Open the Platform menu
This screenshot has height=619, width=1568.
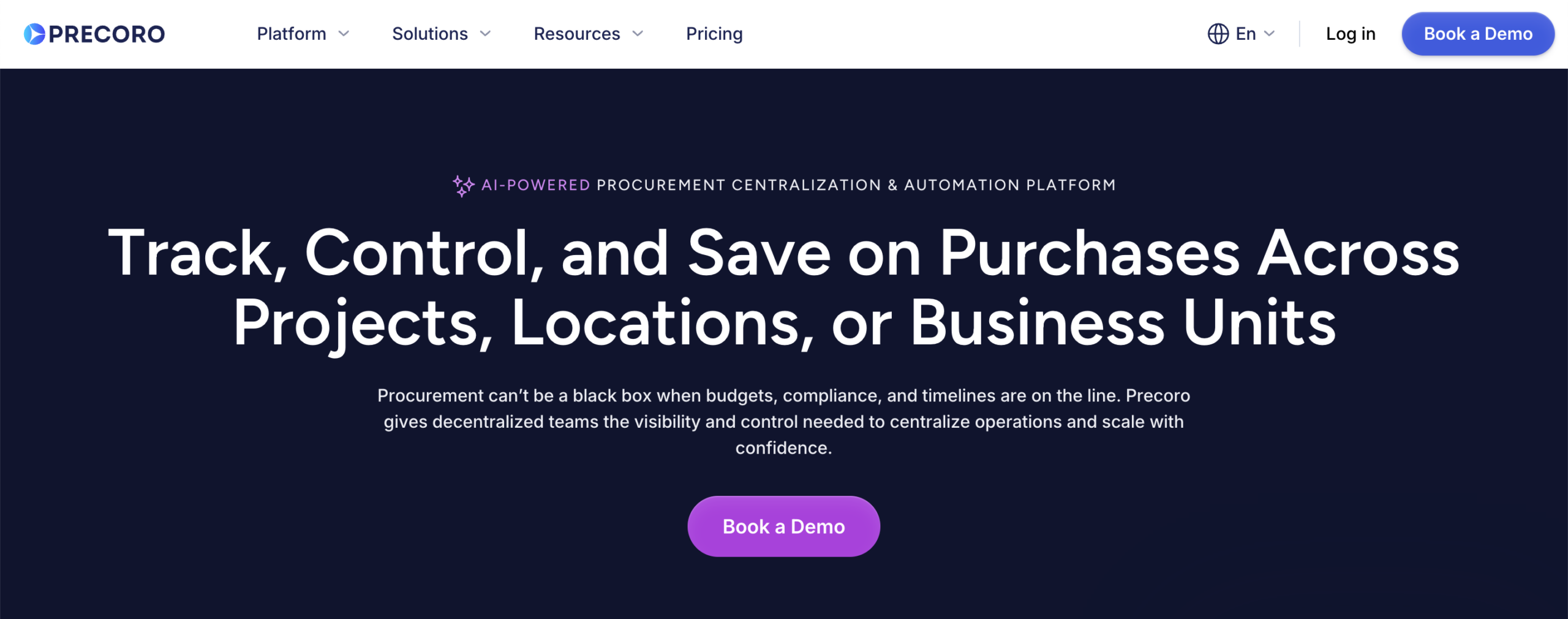pos(292,34)
